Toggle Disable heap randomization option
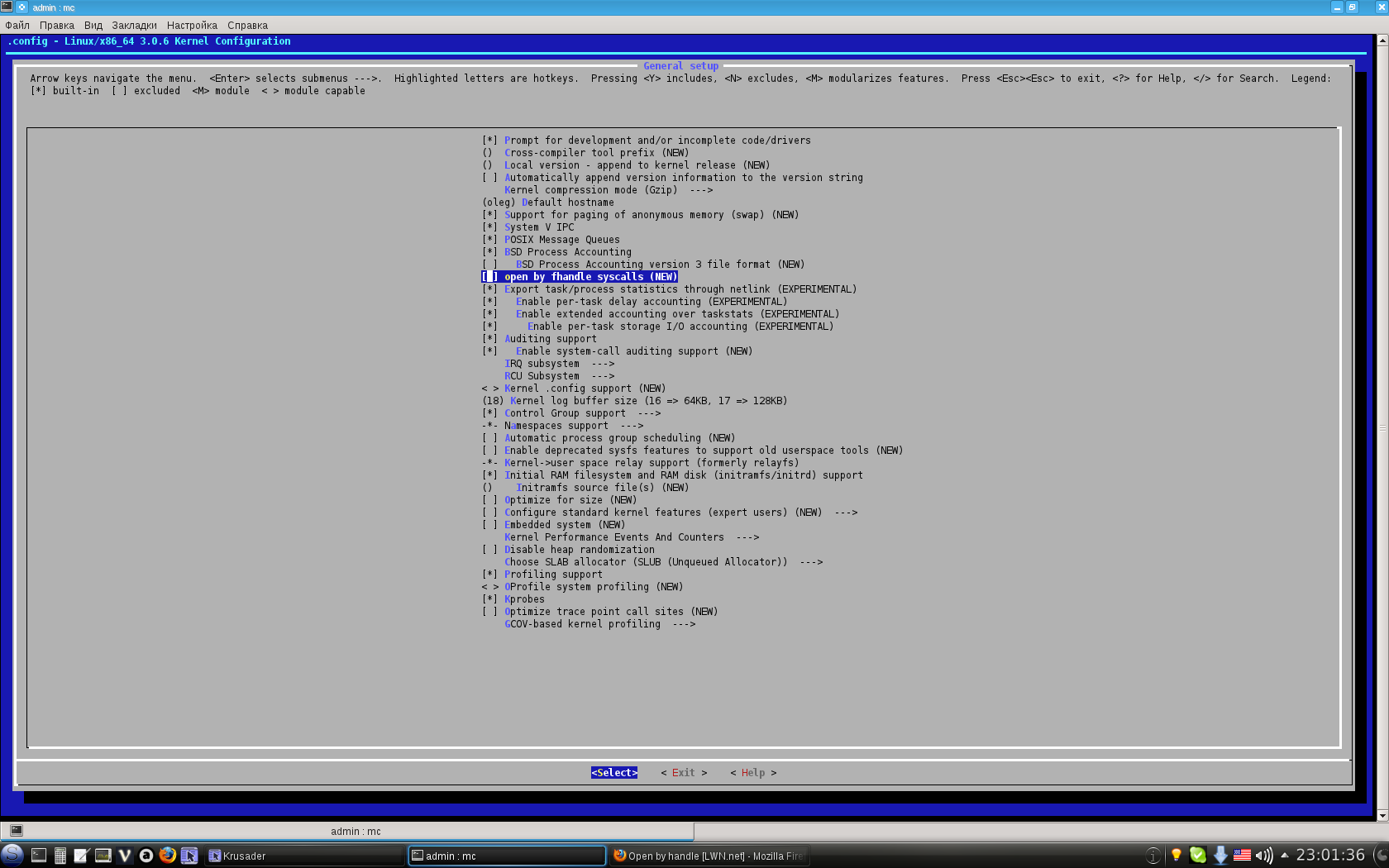 (568, 550)
